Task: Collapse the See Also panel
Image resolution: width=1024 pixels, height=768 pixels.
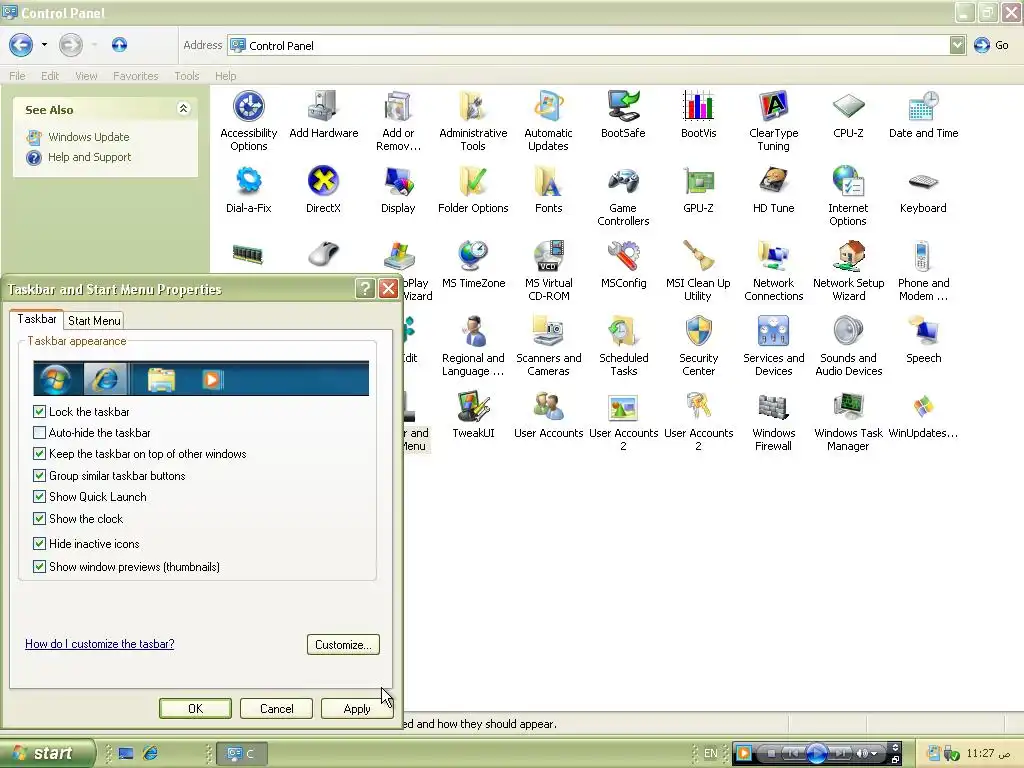Action: click(184, 109)
